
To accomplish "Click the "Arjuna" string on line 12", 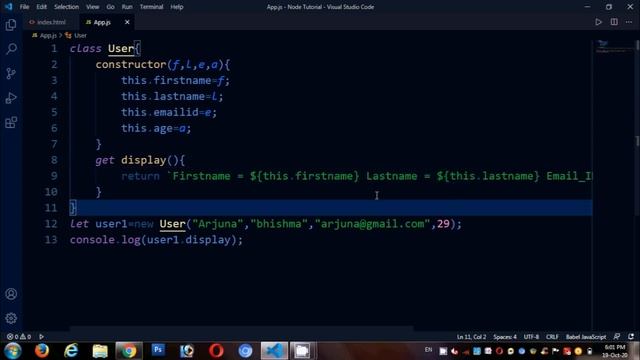I will point(218,224).
